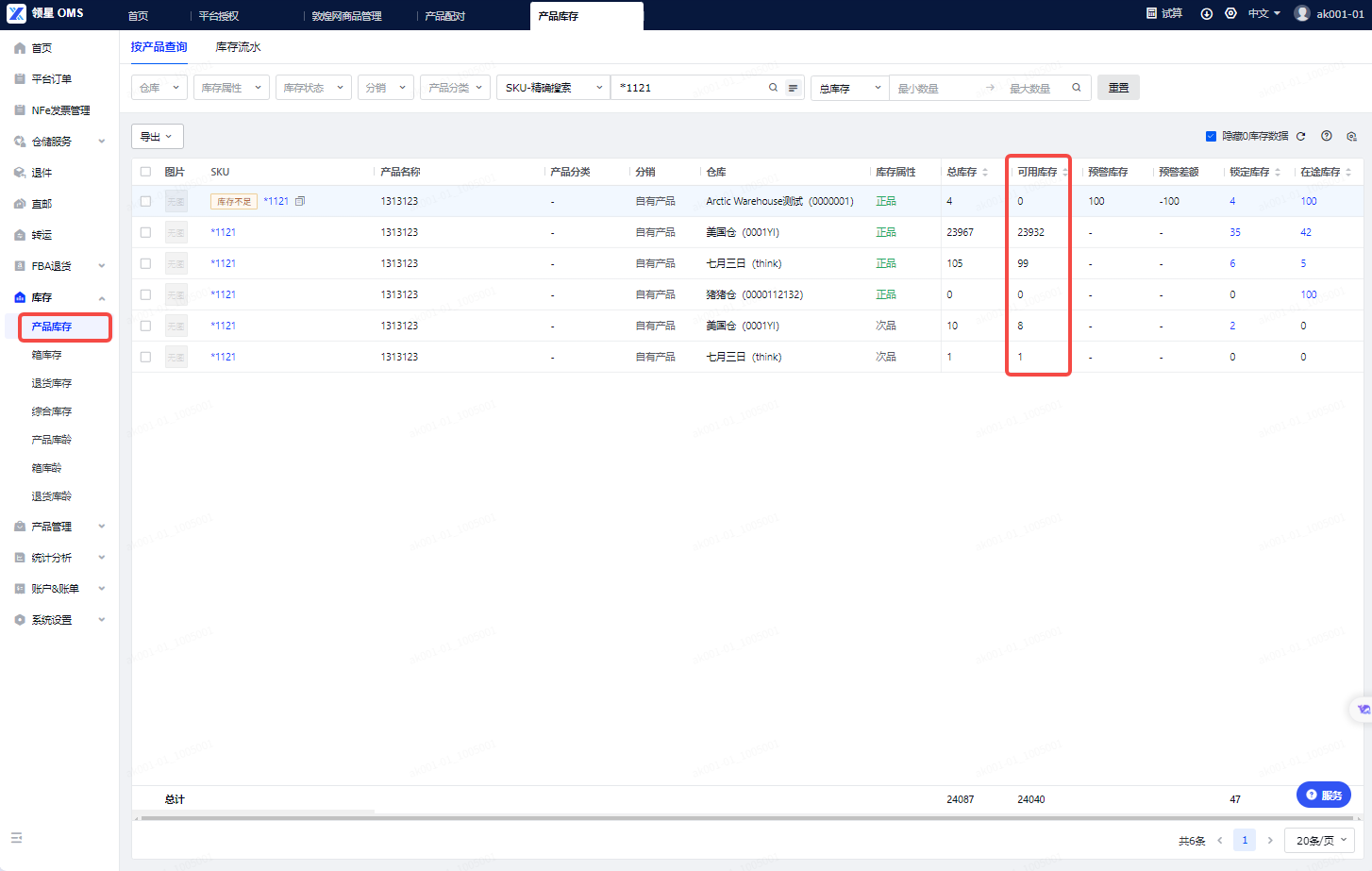Click the 最小数量 input field

pos(934,88)
